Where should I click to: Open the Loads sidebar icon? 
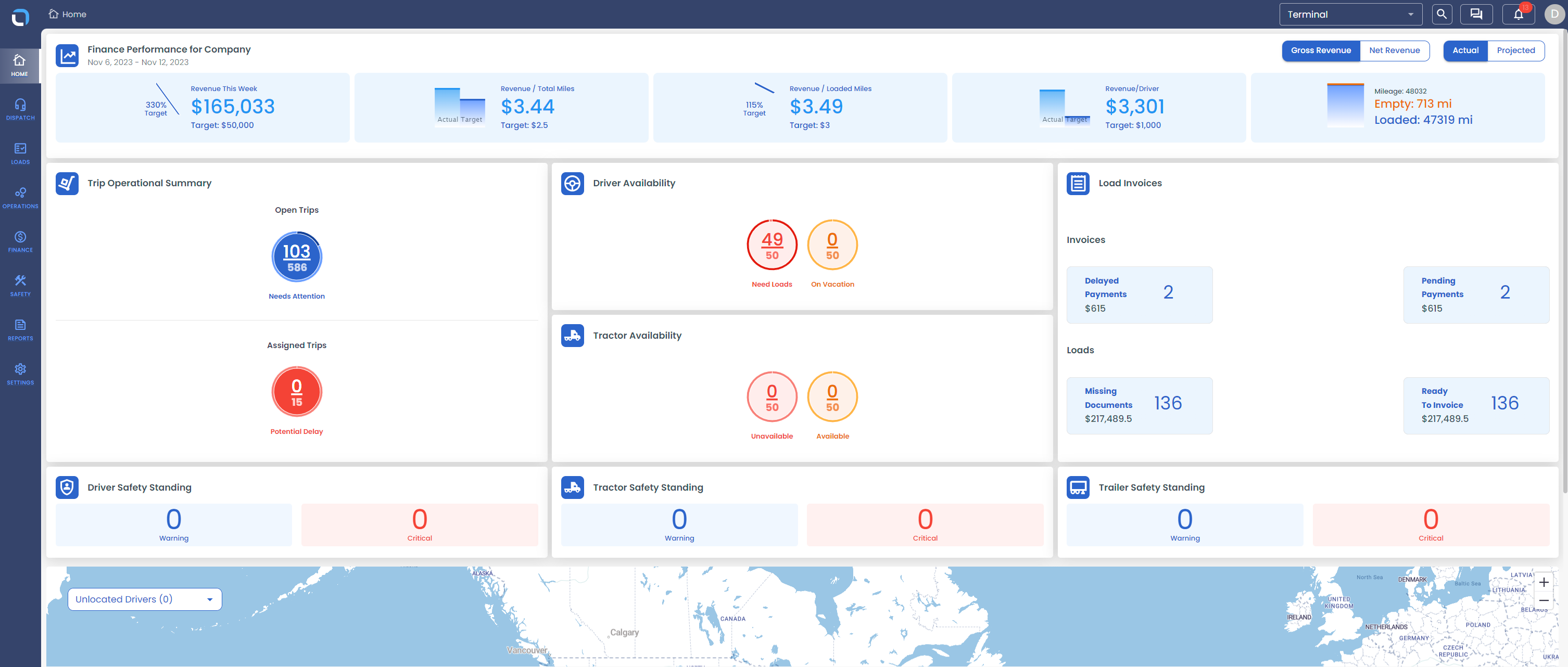[x=20, y=154]
